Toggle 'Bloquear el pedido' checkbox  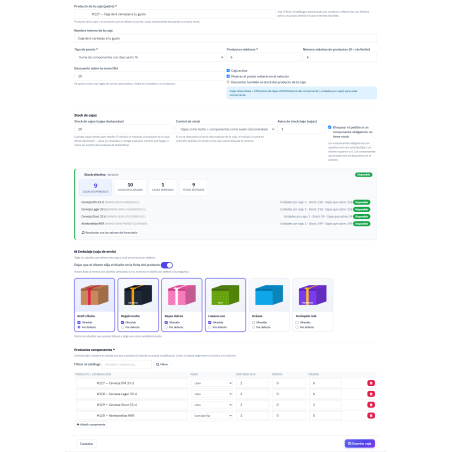(x=329, y=127)
